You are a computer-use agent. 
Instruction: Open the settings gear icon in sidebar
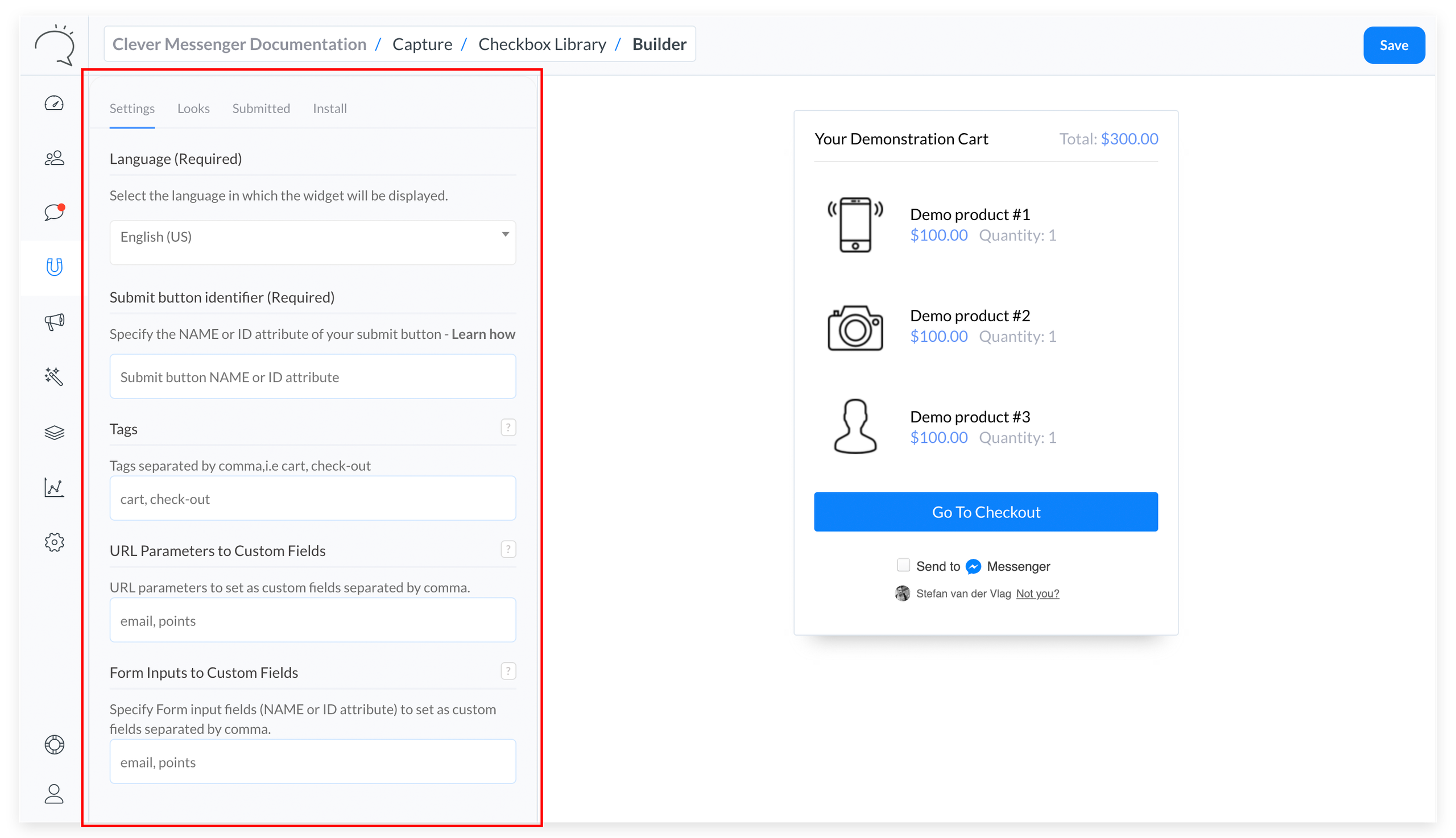[x=54, y=542]
